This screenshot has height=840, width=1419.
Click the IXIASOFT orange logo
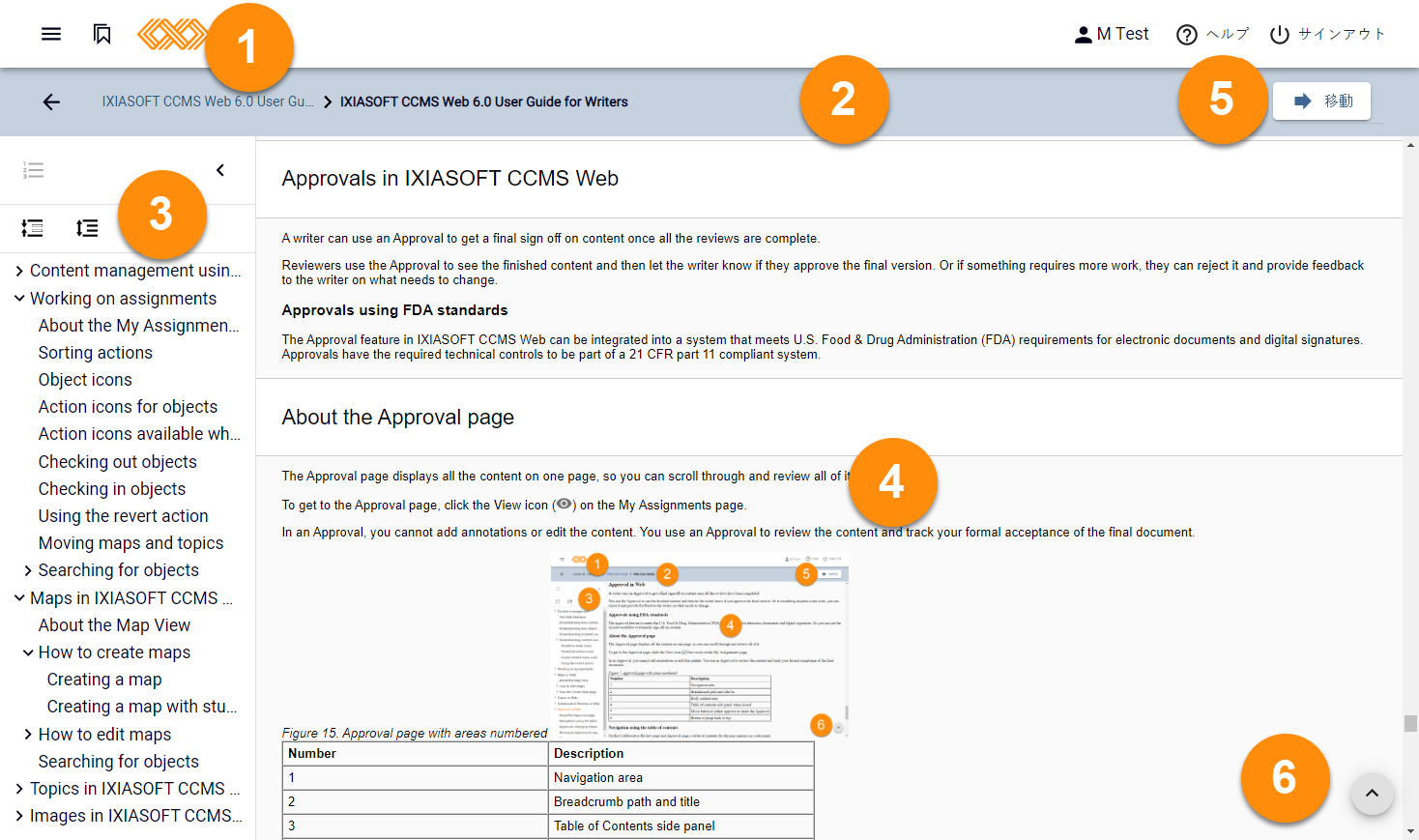point(172,34)
